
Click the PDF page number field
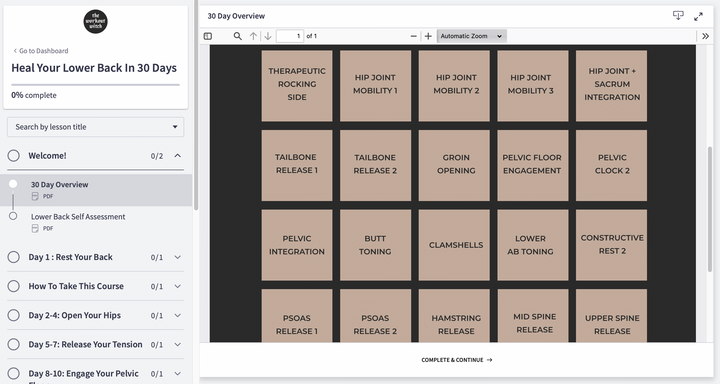click(x=290, y=36)
